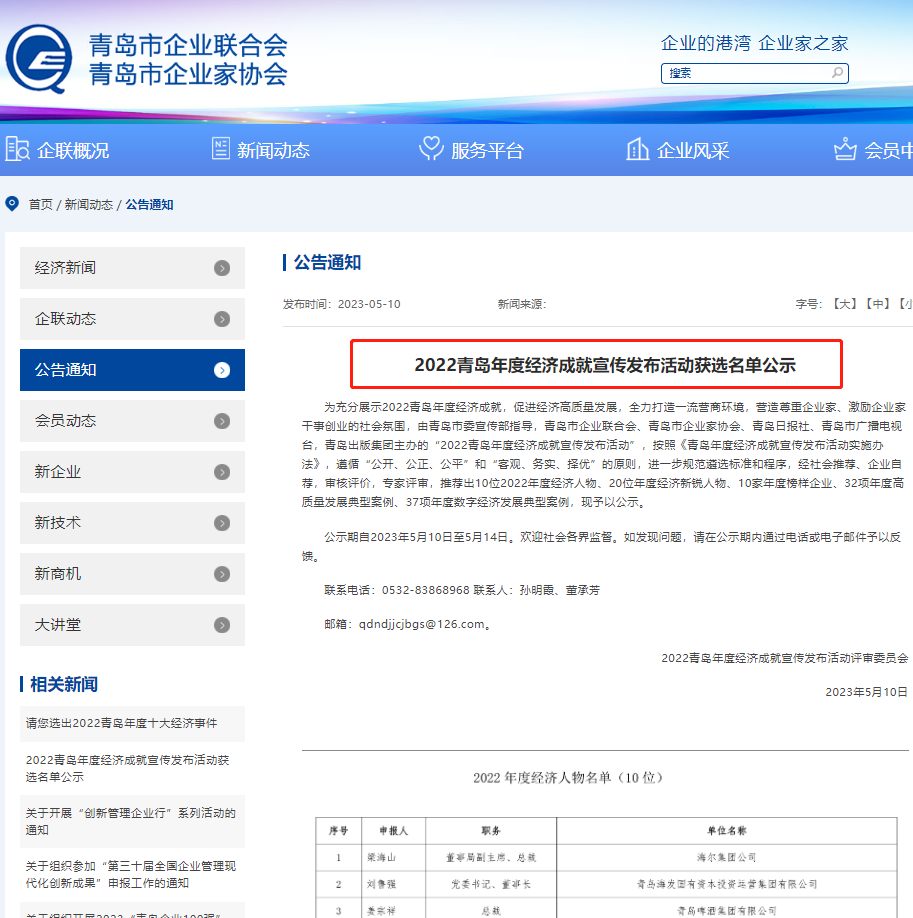This screenshot has width=913, height=918.
Task: Go to 首页 in the breadcrumb
Action: click(40, 204)
